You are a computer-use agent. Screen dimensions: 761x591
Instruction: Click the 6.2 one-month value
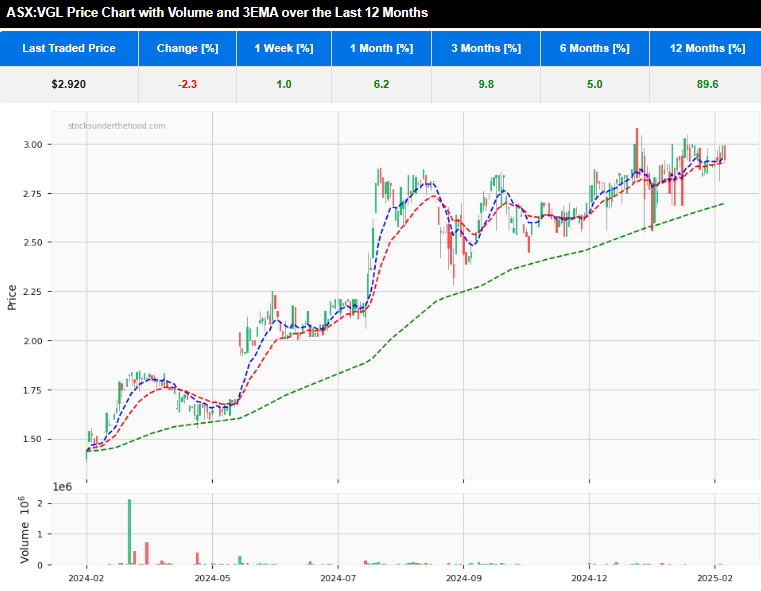[381, 84]
